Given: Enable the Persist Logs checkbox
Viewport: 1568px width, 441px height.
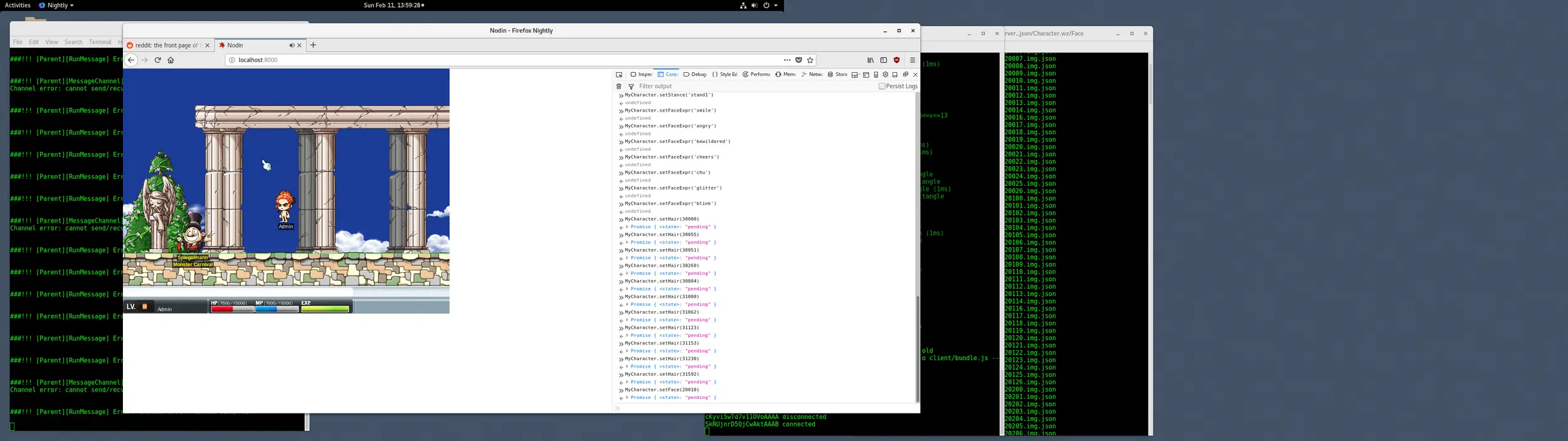Looking at the screenshot, I should [x=882, y=87].
